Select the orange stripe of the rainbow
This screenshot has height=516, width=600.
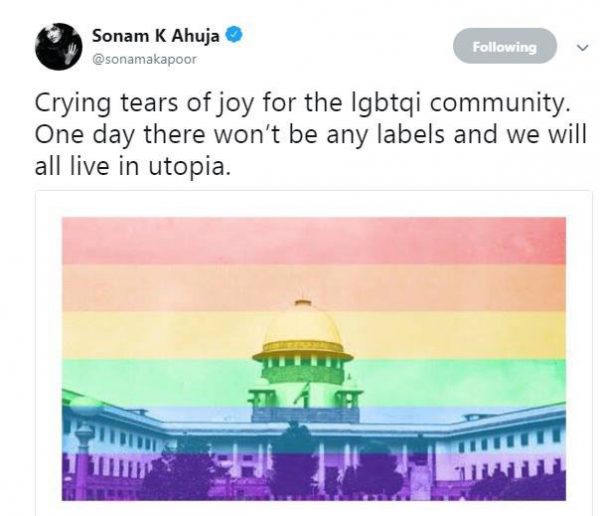[x=314, y=288]
